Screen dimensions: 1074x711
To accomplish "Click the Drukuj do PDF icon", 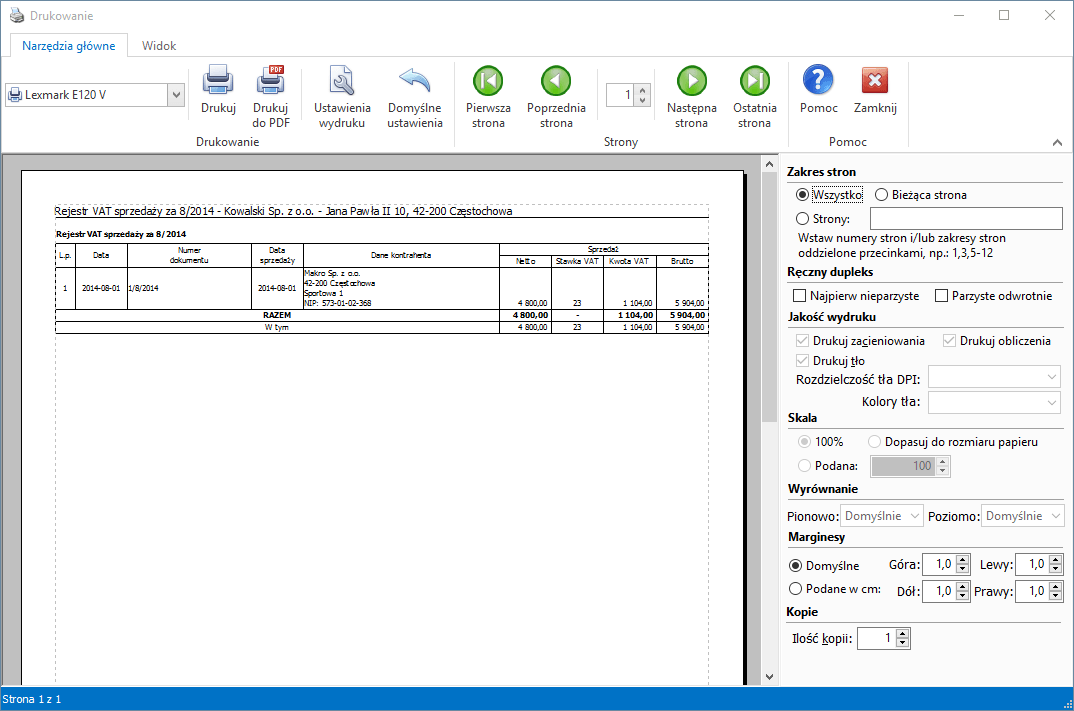I will point(270,82).
